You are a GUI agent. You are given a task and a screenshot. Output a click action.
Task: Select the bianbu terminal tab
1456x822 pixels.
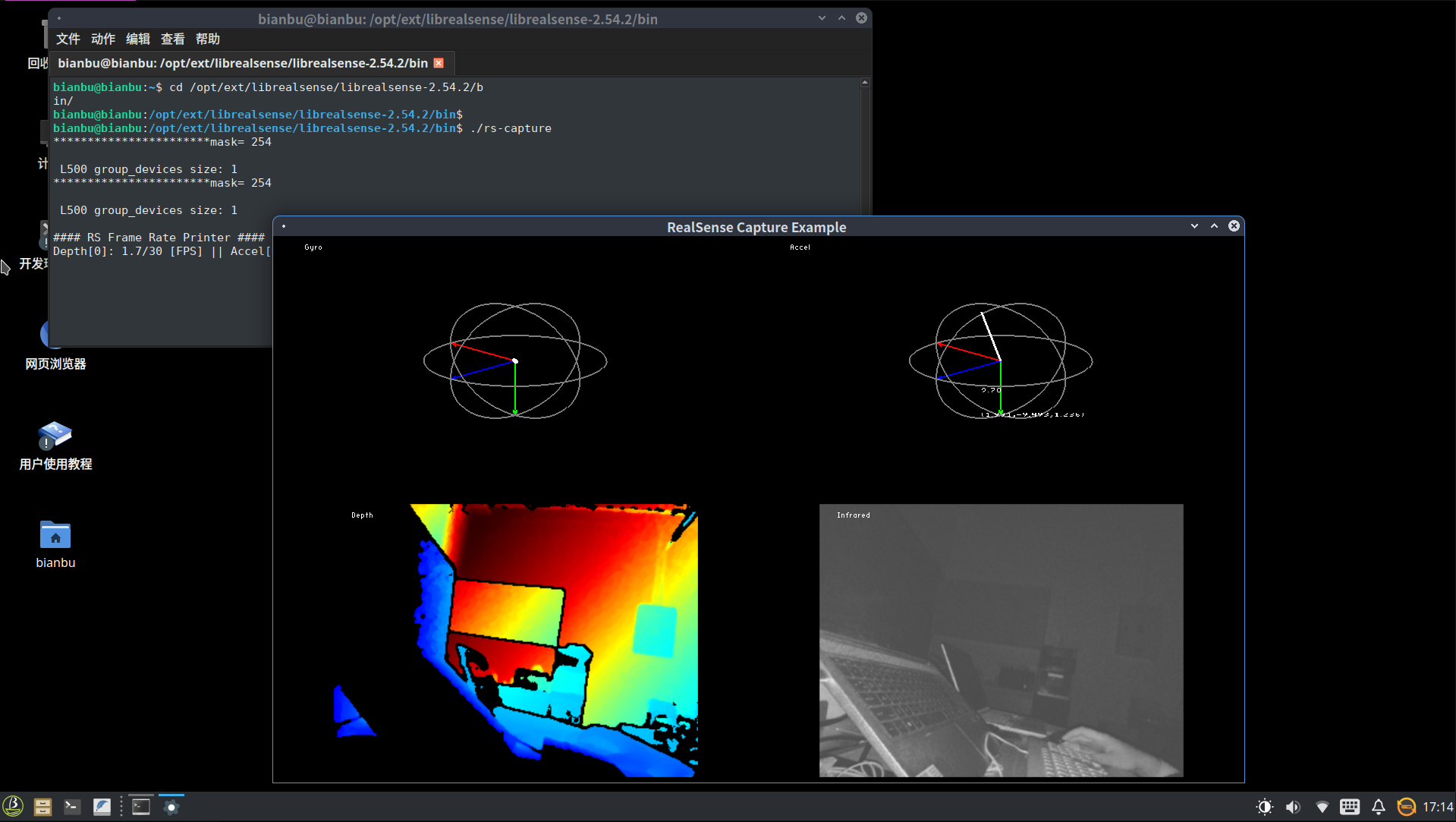point(243,63)
